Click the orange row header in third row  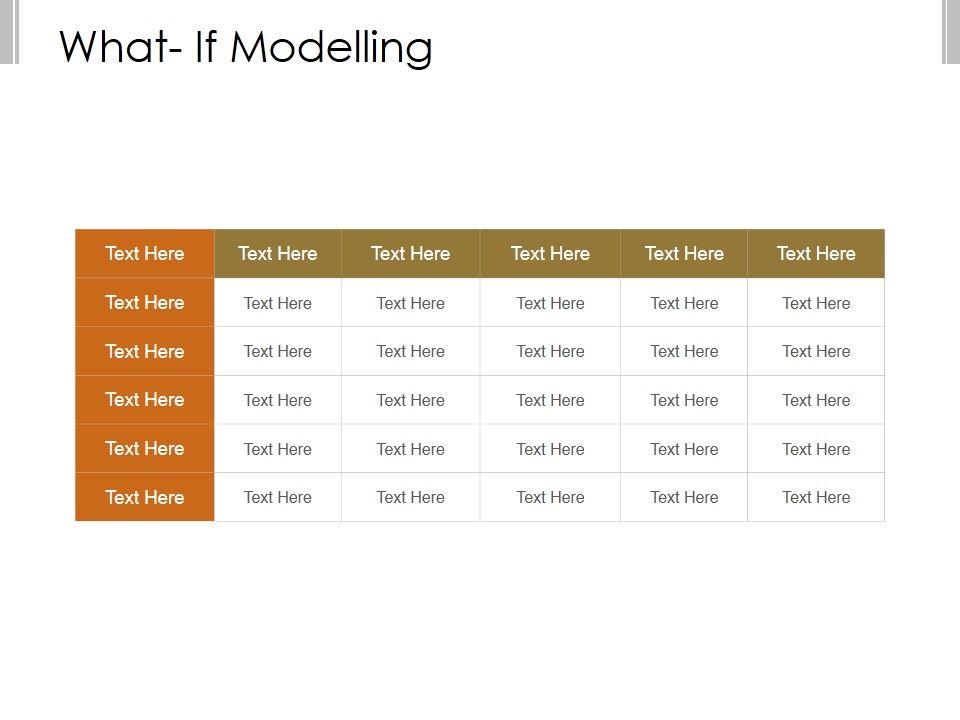145,351
